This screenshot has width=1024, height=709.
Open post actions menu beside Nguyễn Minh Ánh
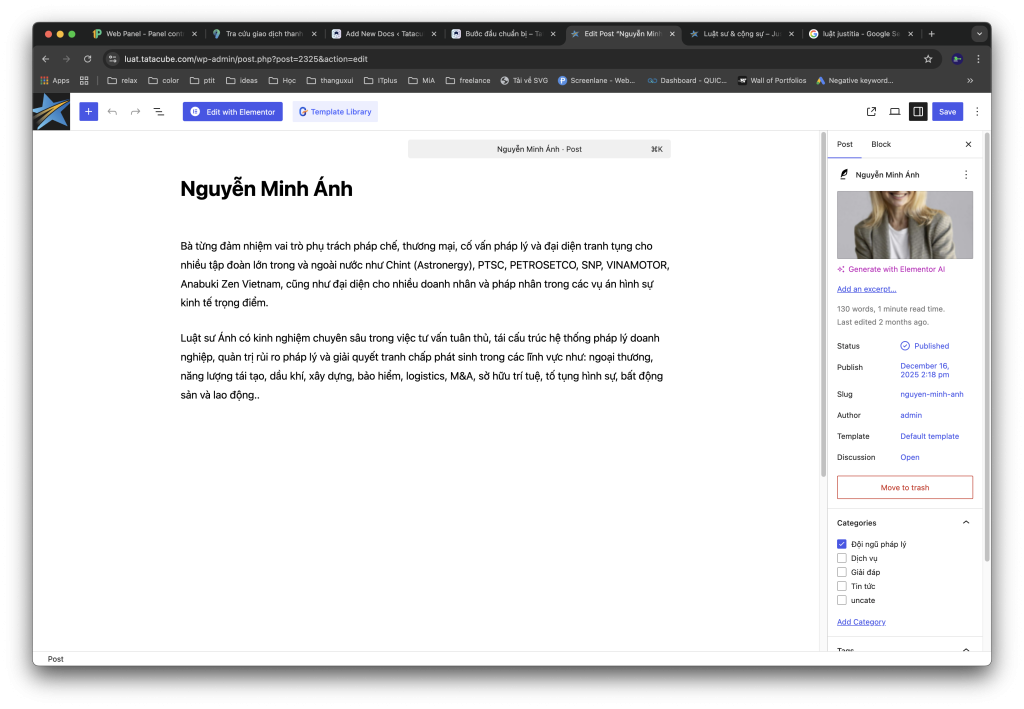tap(965, 175)
